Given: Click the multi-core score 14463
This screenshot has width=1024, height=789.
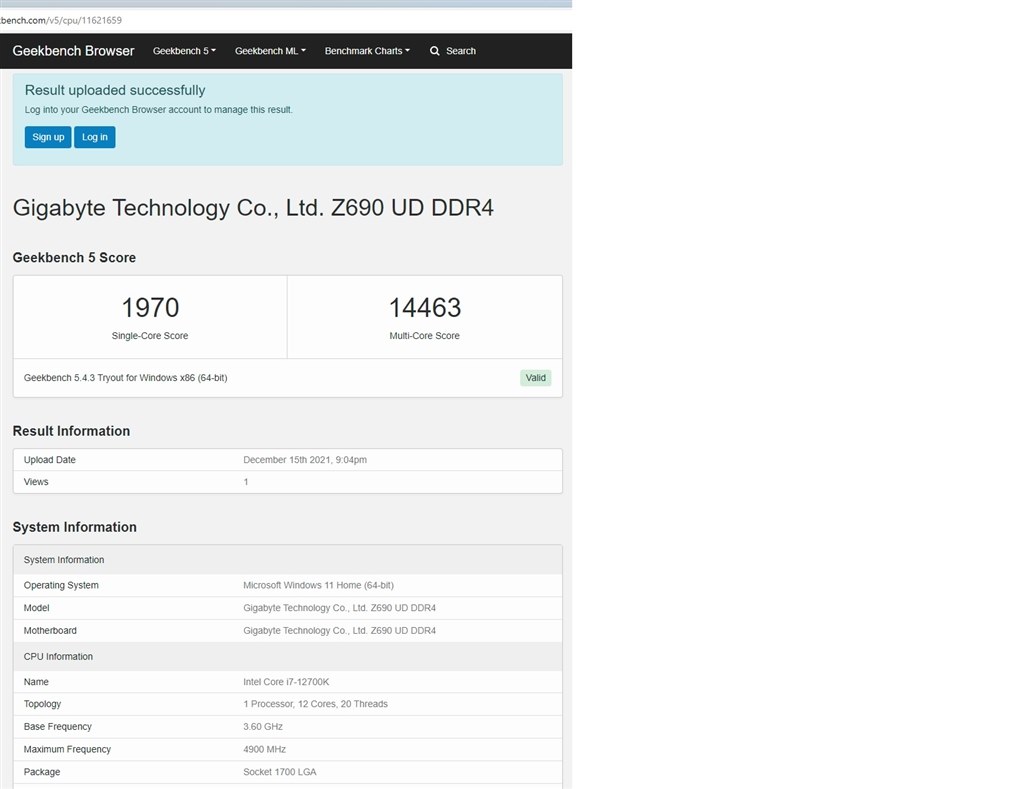Looking at the screenshot, I should [424, 308].
